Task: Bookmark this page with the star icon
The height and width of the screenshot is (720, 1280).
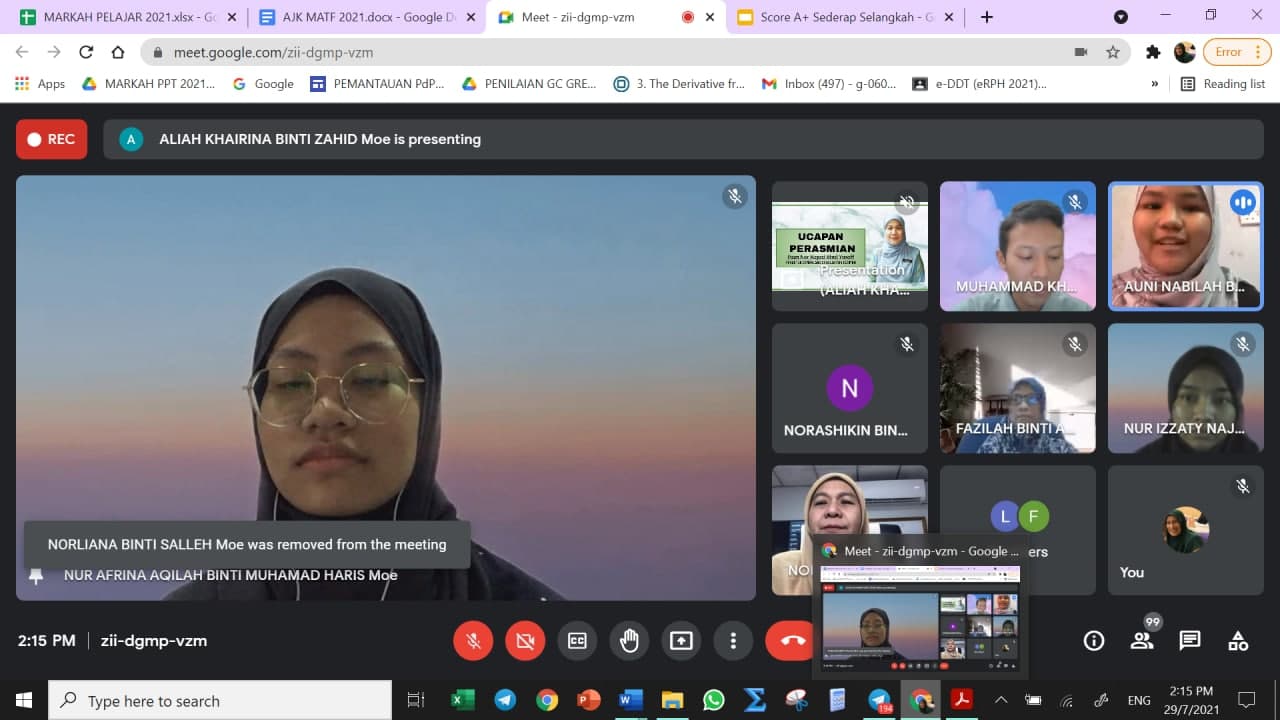Action: [1112, 52]
